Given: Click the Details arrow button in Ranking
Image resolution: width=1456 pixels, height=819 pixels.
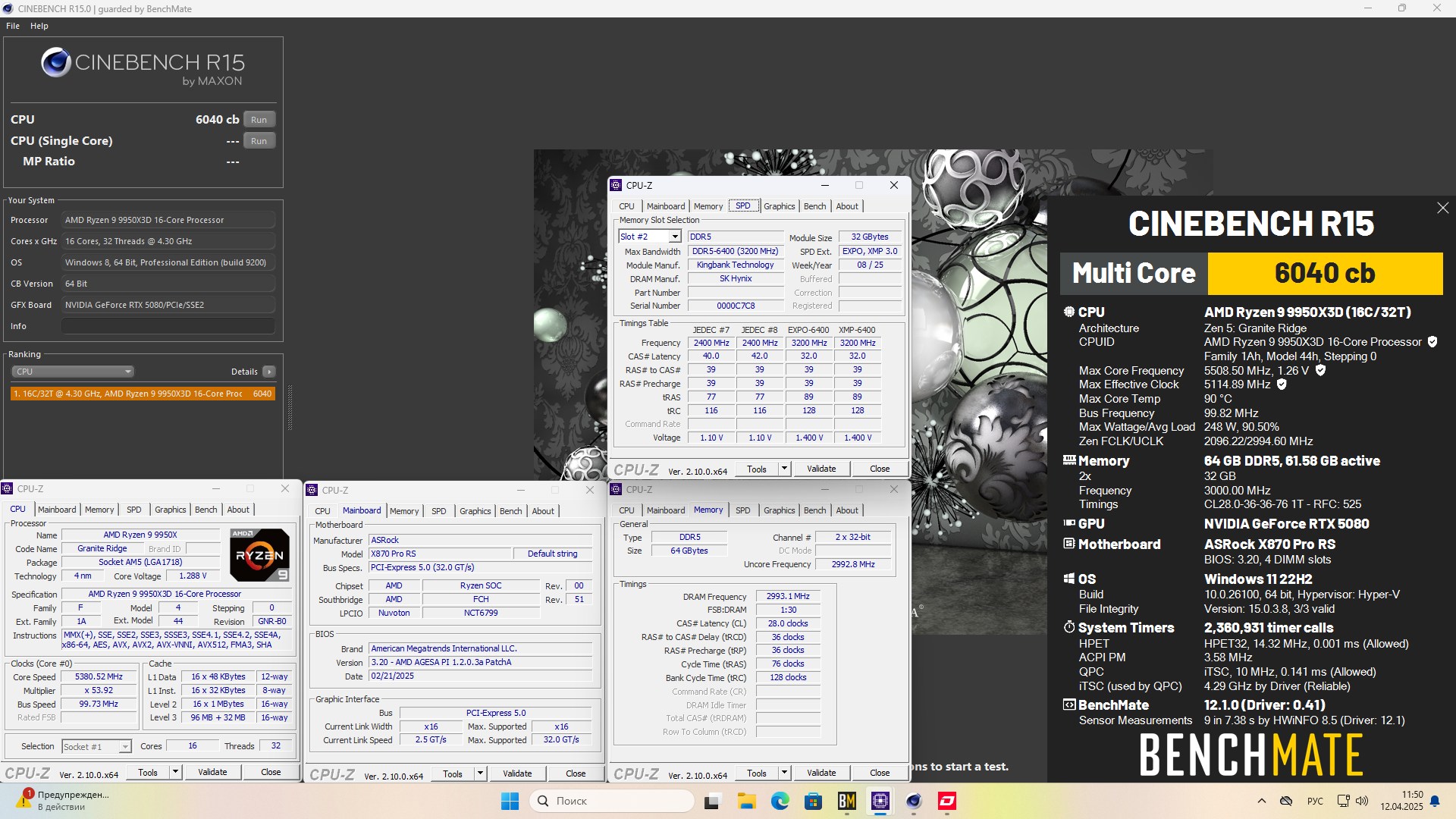Looking at the screenshot, I should point(269,372).
